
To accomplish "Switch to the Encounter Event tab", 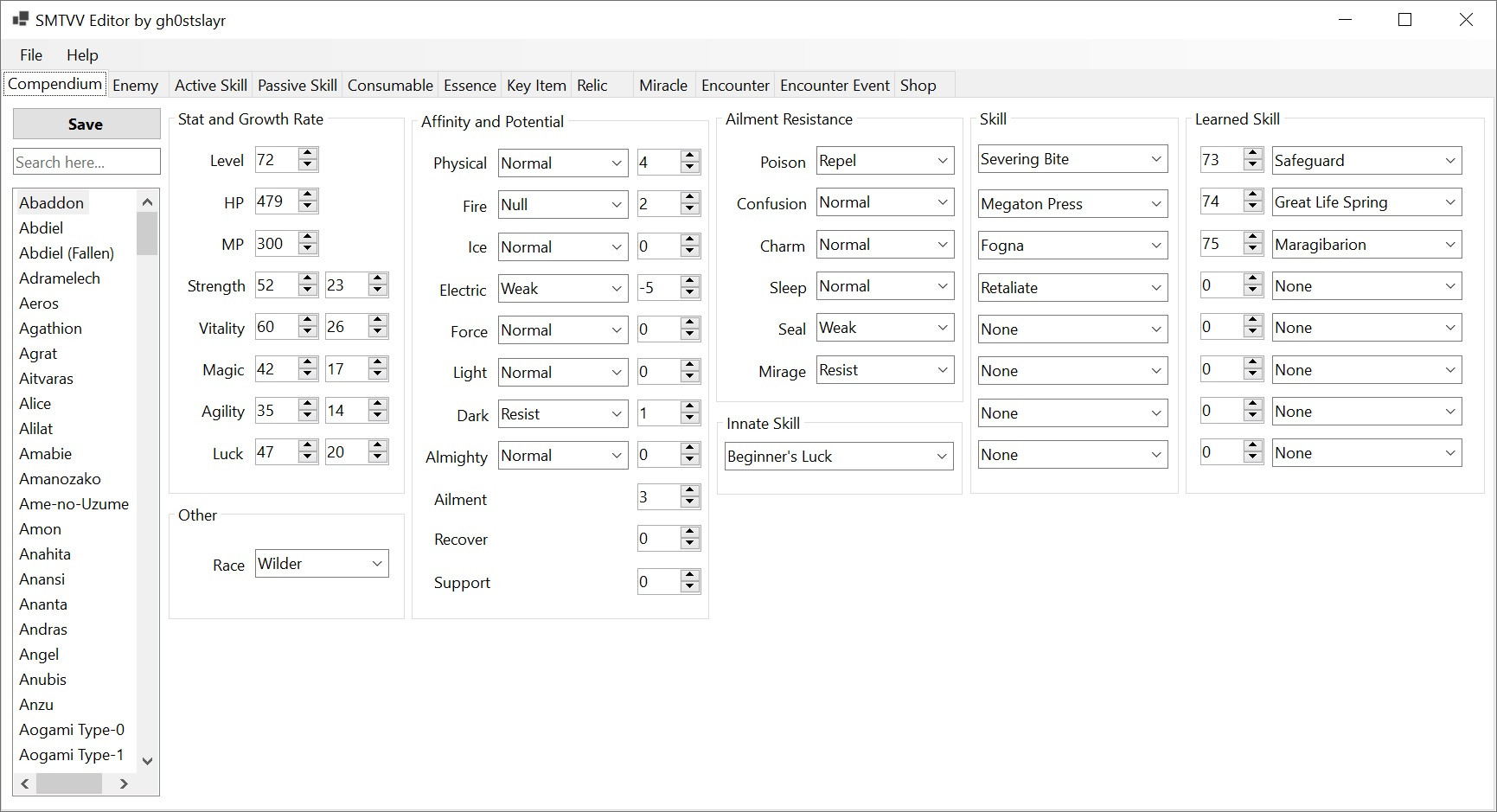I will (x=835, y=85).
